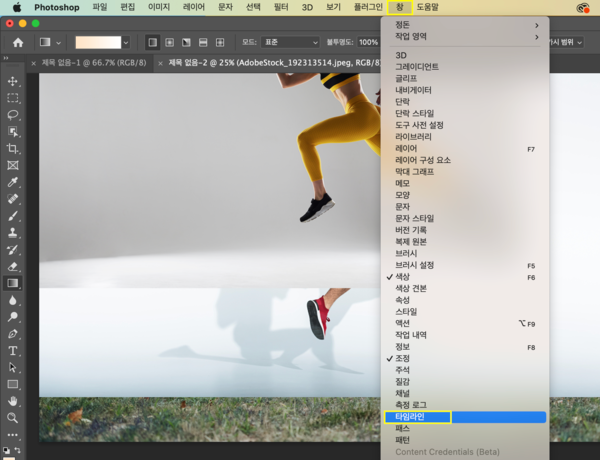
Task: Select the Crop tool
Action: tap(13, 148)
